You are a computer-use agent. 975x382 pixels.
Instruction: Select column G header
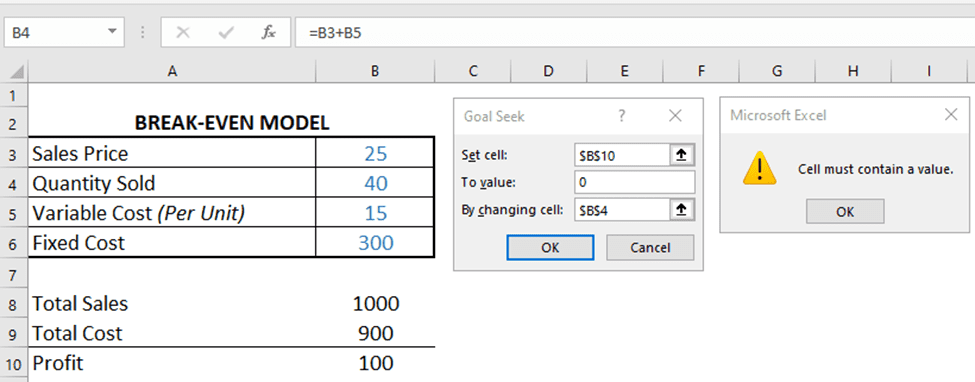point(777,72)
